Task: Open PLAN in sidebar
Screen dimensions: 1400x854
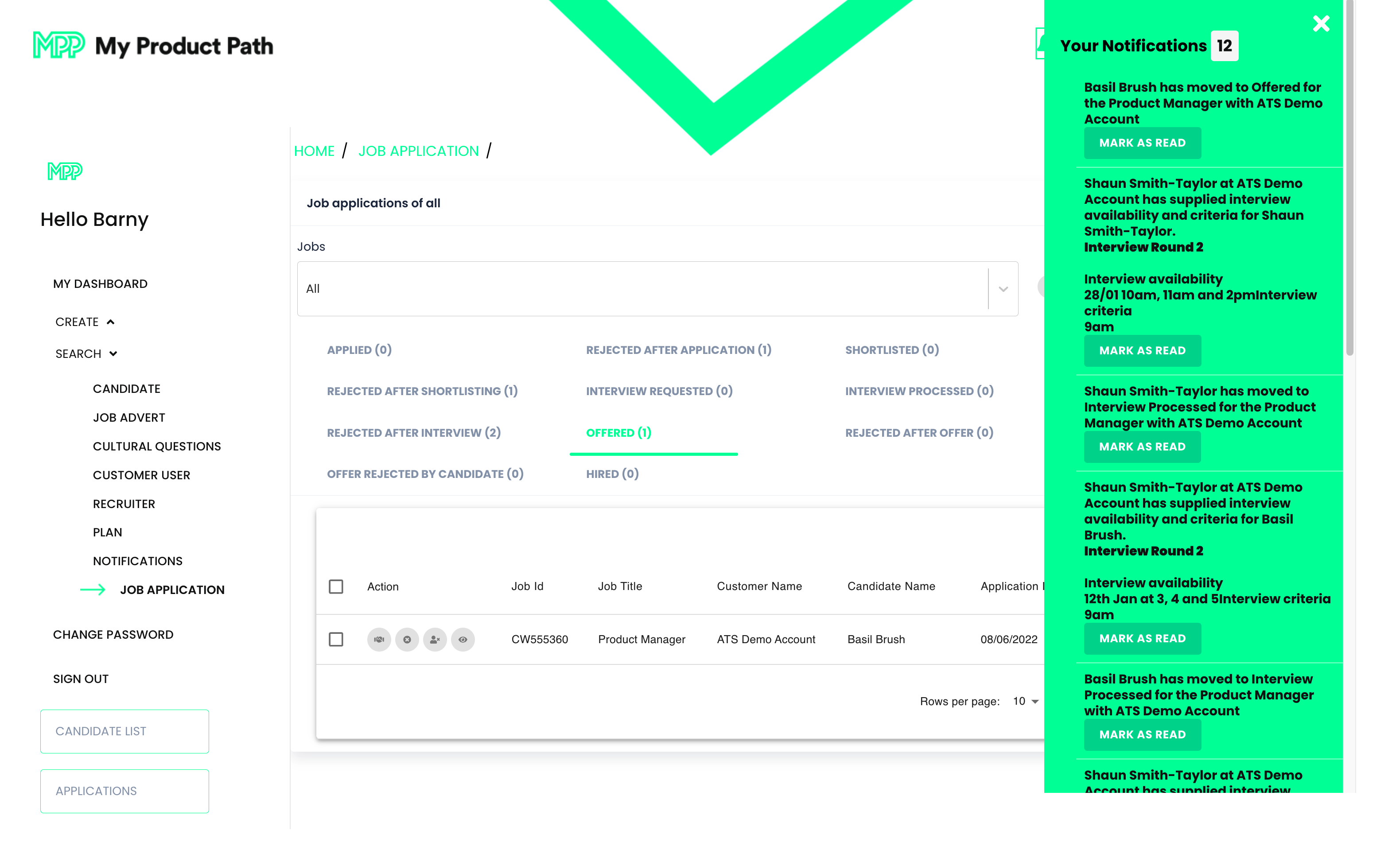Action: pyautogui.click(x=107, y=532)
